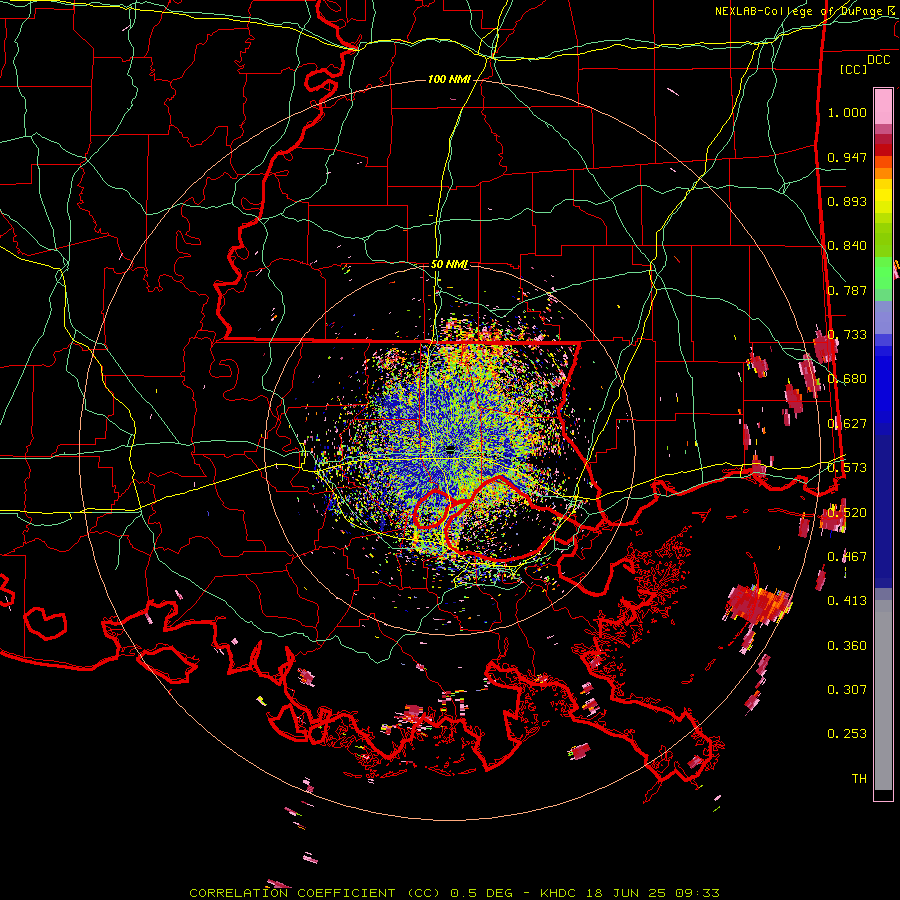Select the 0.413 scale value
This screenshot has height=900, width=900.
[847, 601]
